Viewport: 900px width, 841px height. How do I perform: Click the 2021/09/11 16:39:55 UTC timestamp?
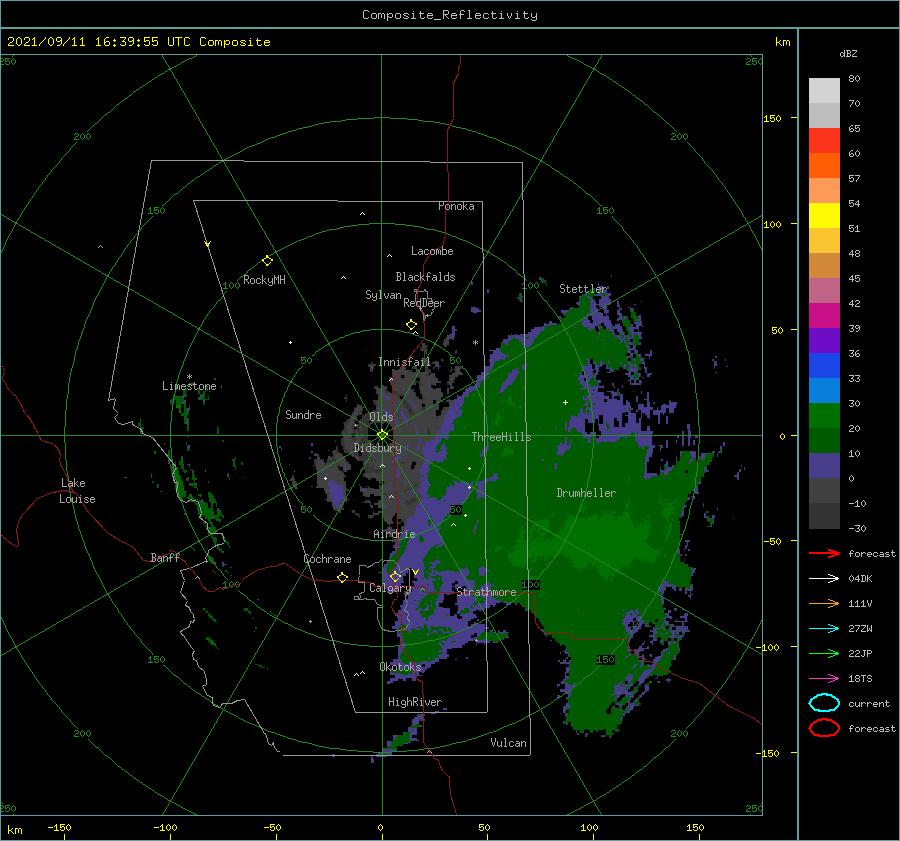click(x=98, y=42)
